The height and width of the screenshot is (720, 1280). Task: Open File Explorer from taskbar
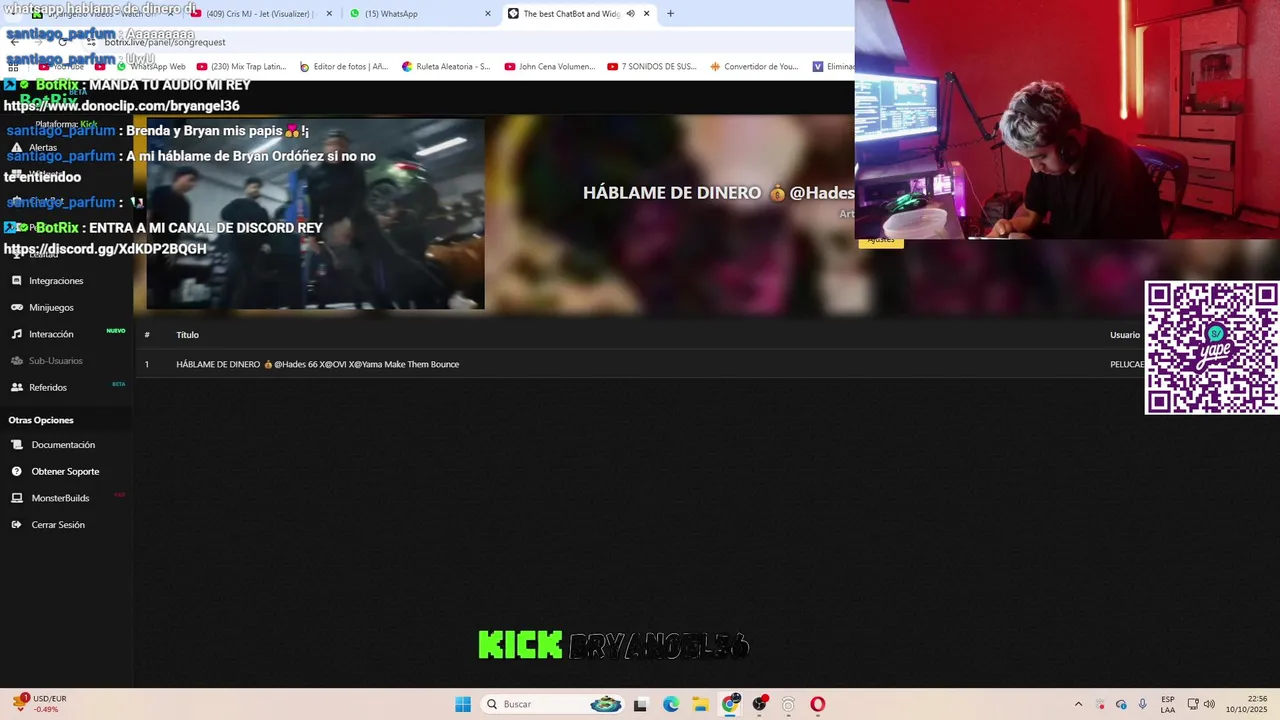(700, 704)
